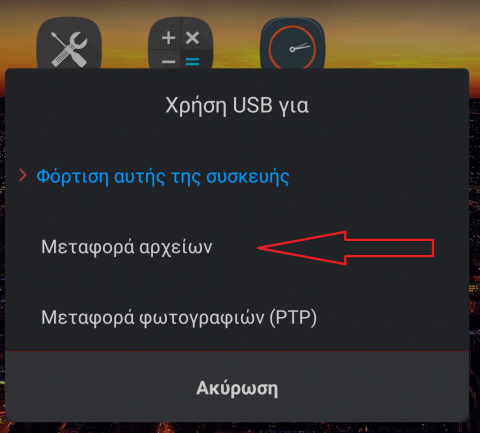
Task: Click the red chevron beside Φόρτιση
Action: click(x=23, y=175)
